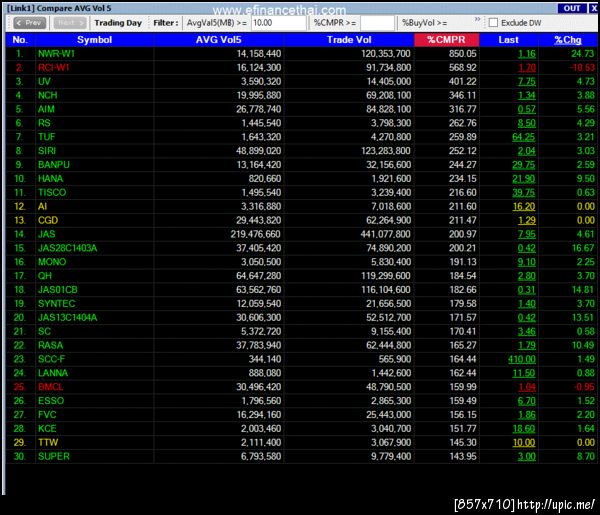Toggle the Exclude DW checkbox
This screenshot has width=600, height=515.
click(x=493, y=23)
